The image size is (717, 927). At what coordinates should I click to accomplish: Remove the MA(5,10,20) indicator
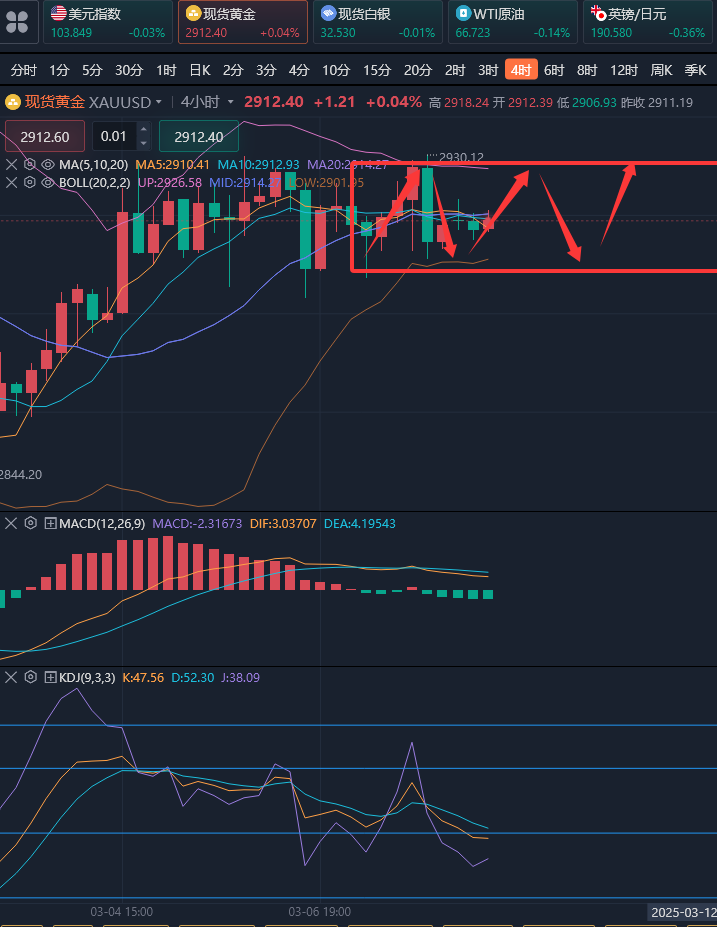pos(11,164)
